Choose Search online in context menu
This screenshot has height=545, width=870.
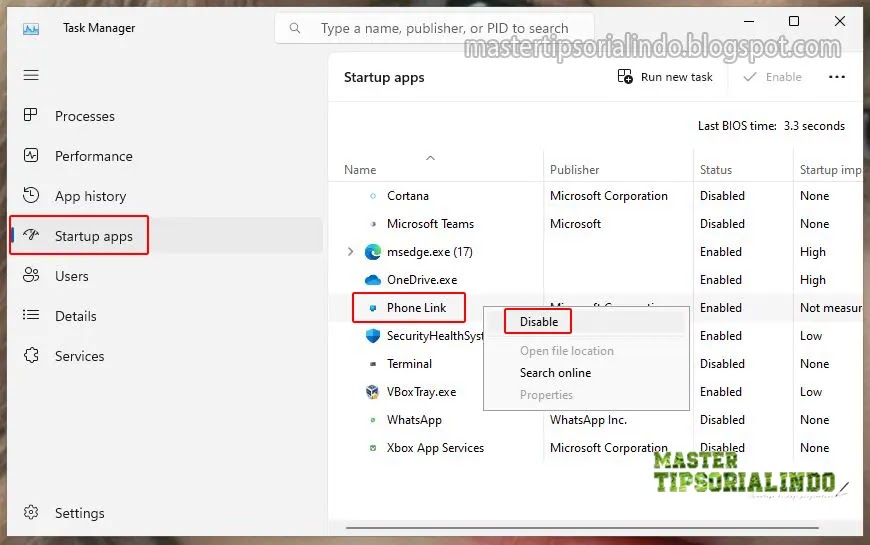click(555, 373)
